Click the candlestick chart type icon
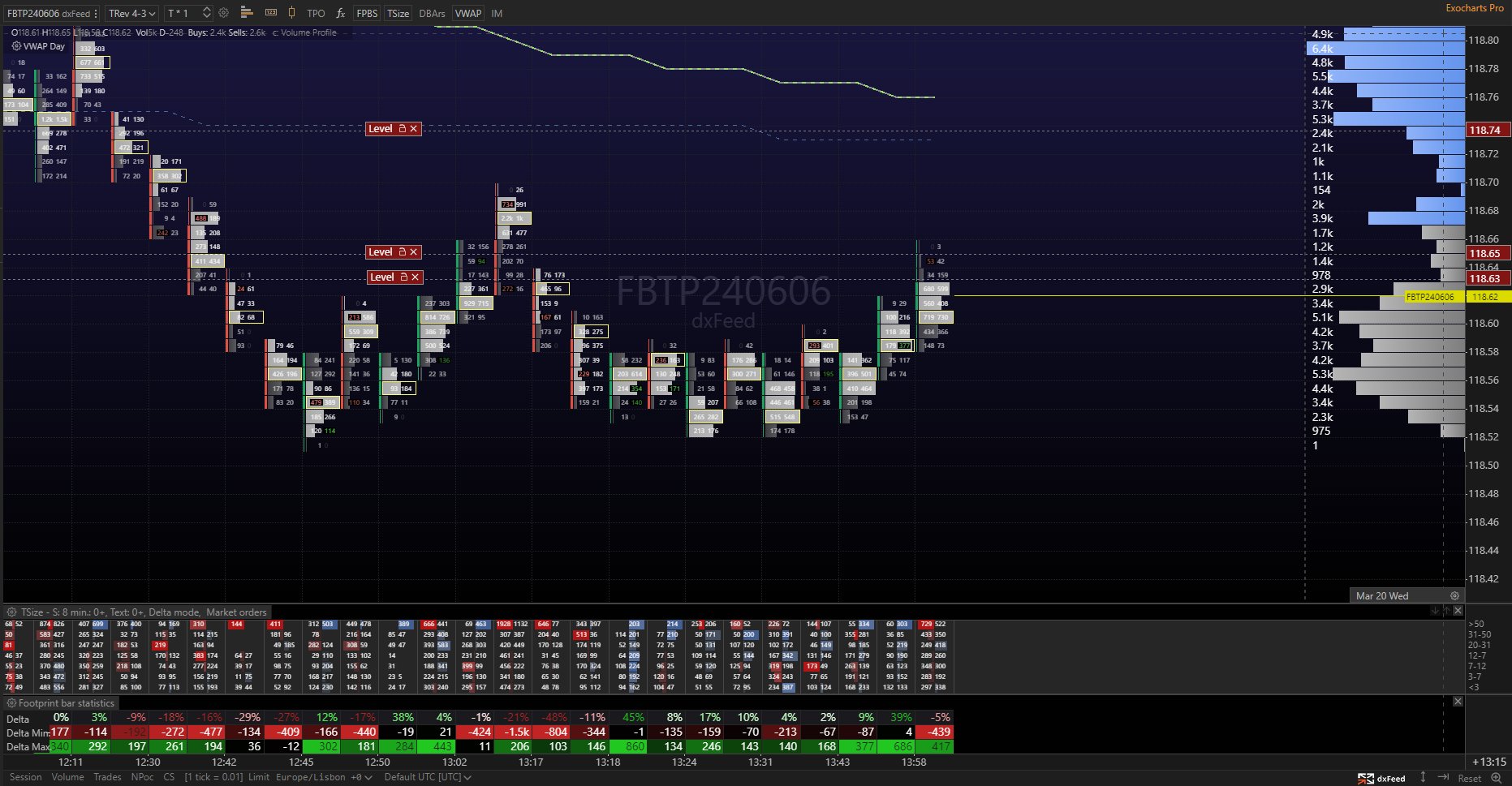 point(292,13)
